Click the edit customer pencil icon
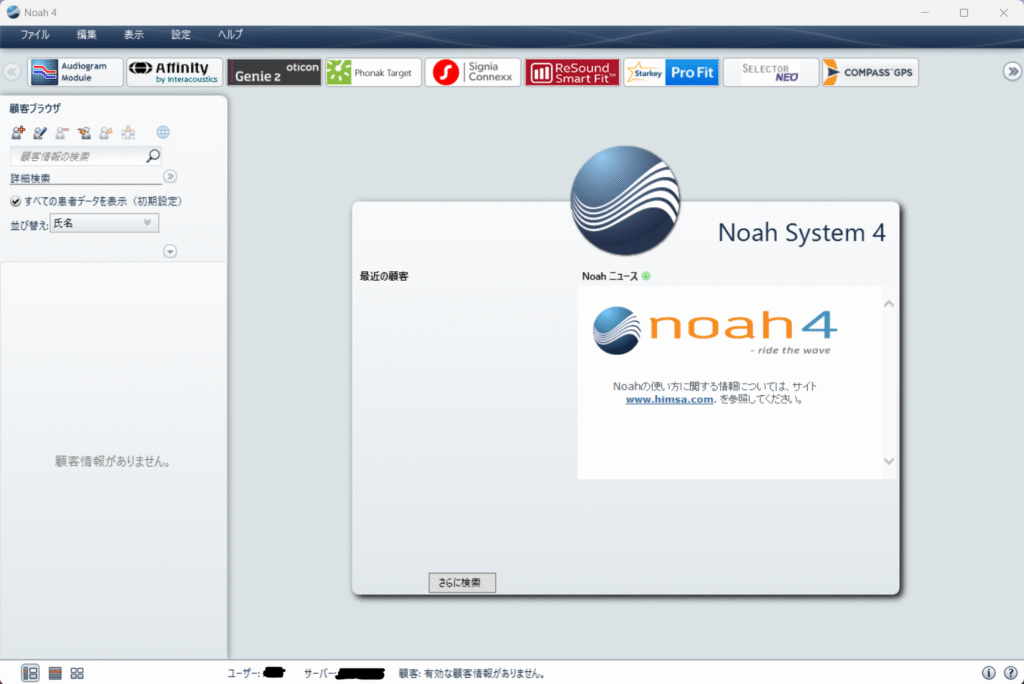Viewport: 1024px width, 684px height. 40,133
